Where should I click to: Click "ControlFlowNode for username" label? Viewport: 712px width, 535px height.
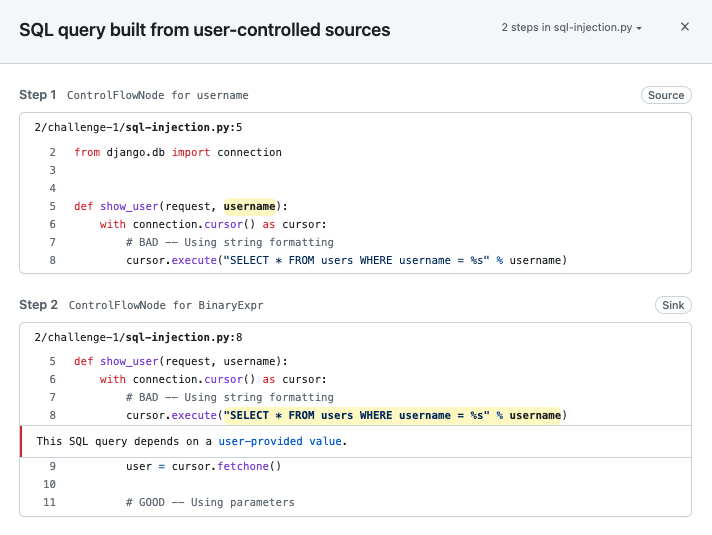157,96
